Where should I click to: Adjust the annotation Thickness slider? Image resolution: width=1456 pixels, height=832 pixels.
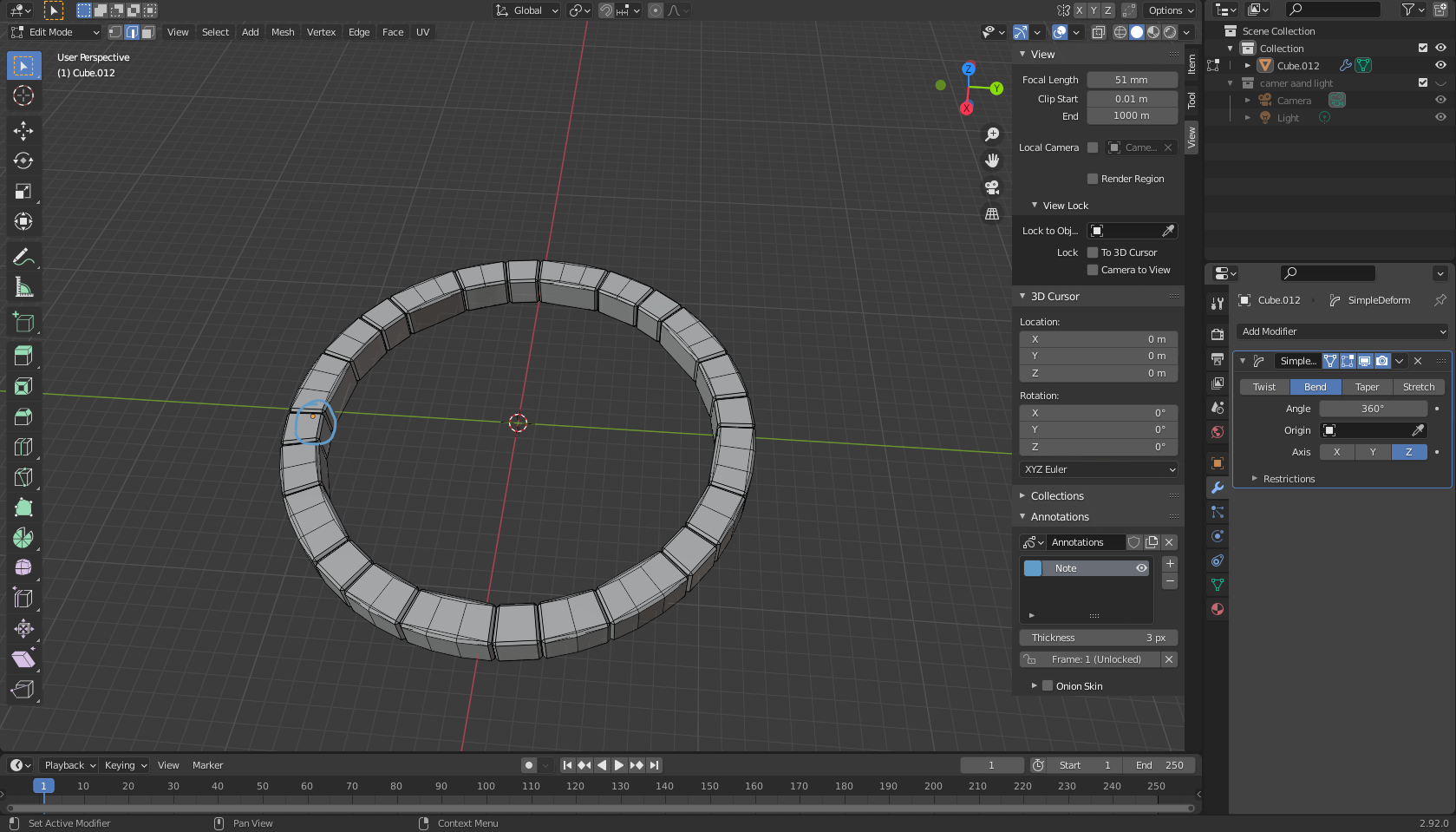click(1099, 638)
